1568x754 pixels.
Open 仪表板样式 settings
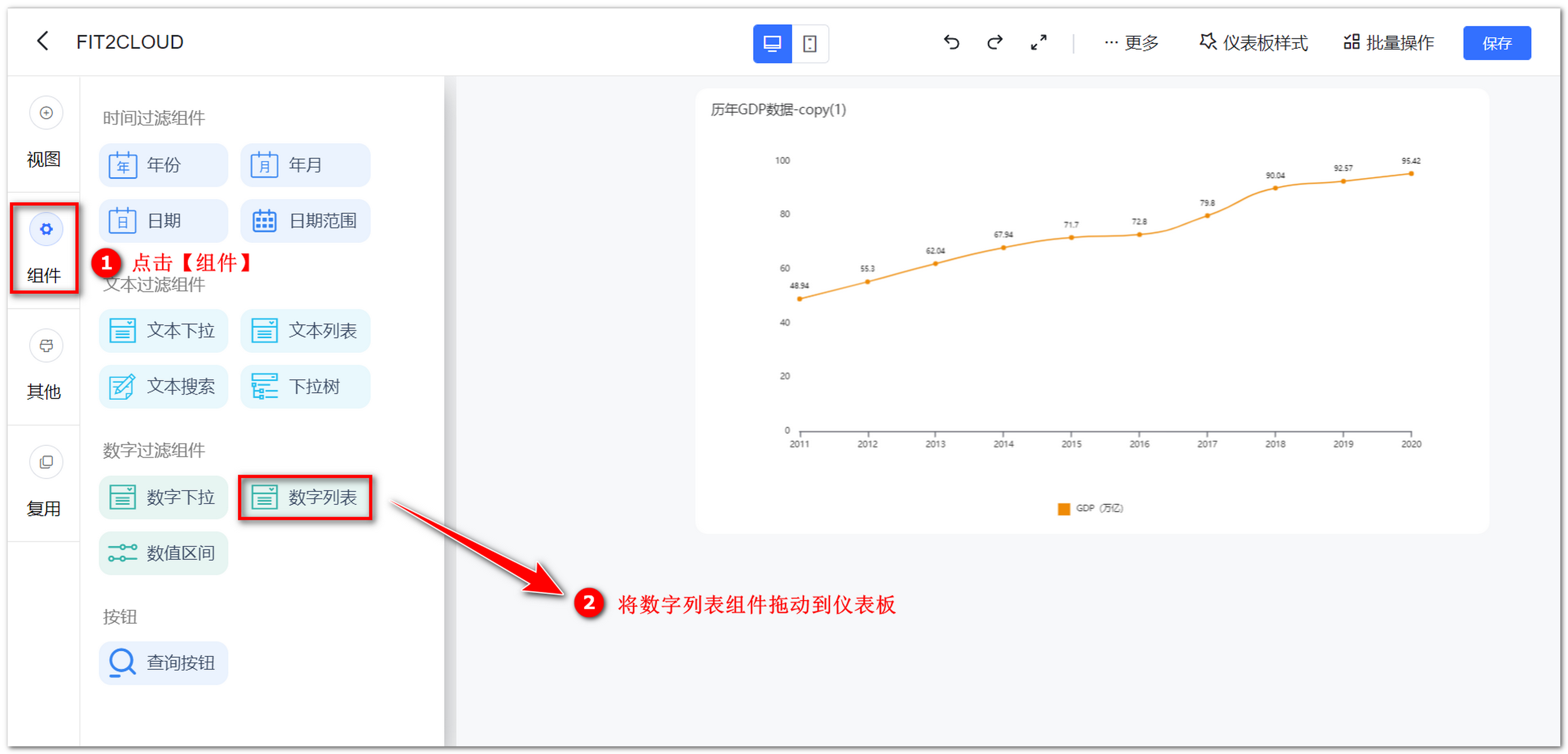(1253, 42)
